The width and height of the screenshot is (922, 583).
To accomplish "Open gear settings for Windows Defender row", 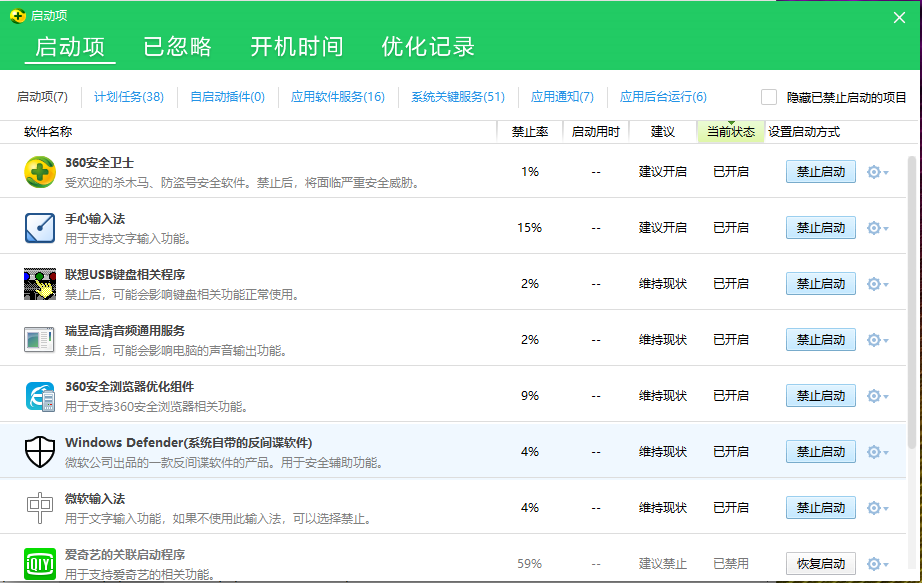I will tap(877, 452).
